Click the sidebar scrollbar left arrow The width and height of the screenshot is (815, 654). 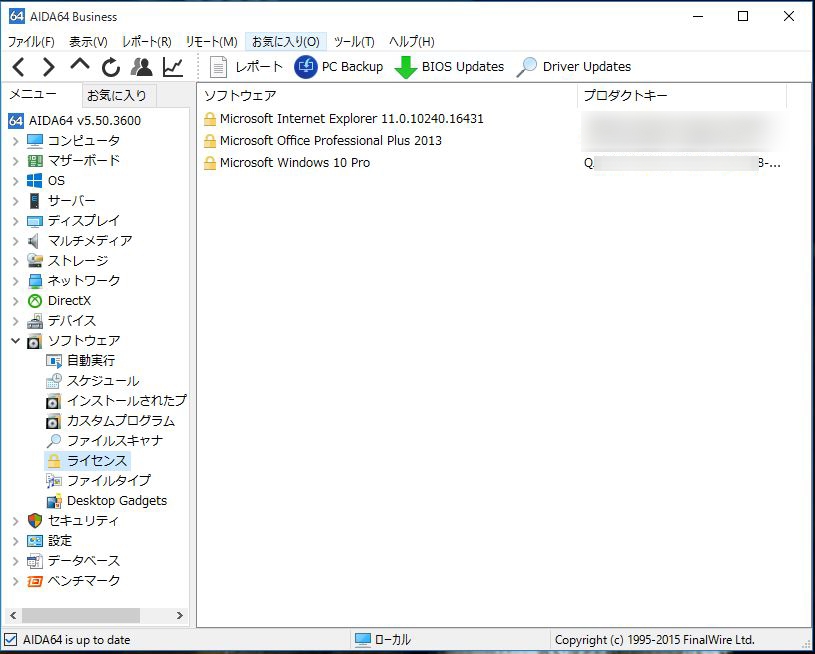coord(13,616)
